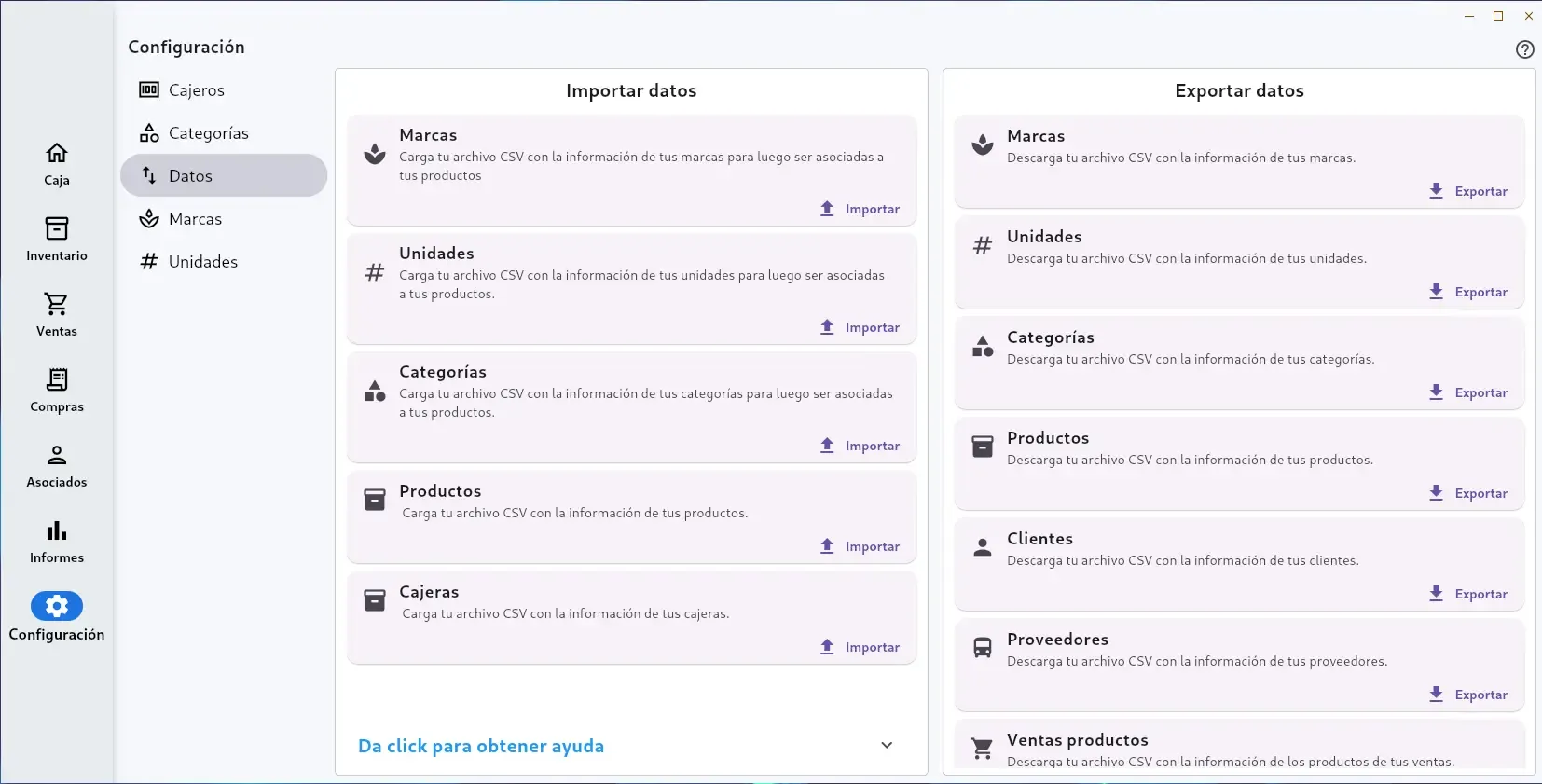
Task: Open Unidades settings entry
Action: (x=224, y=262)
